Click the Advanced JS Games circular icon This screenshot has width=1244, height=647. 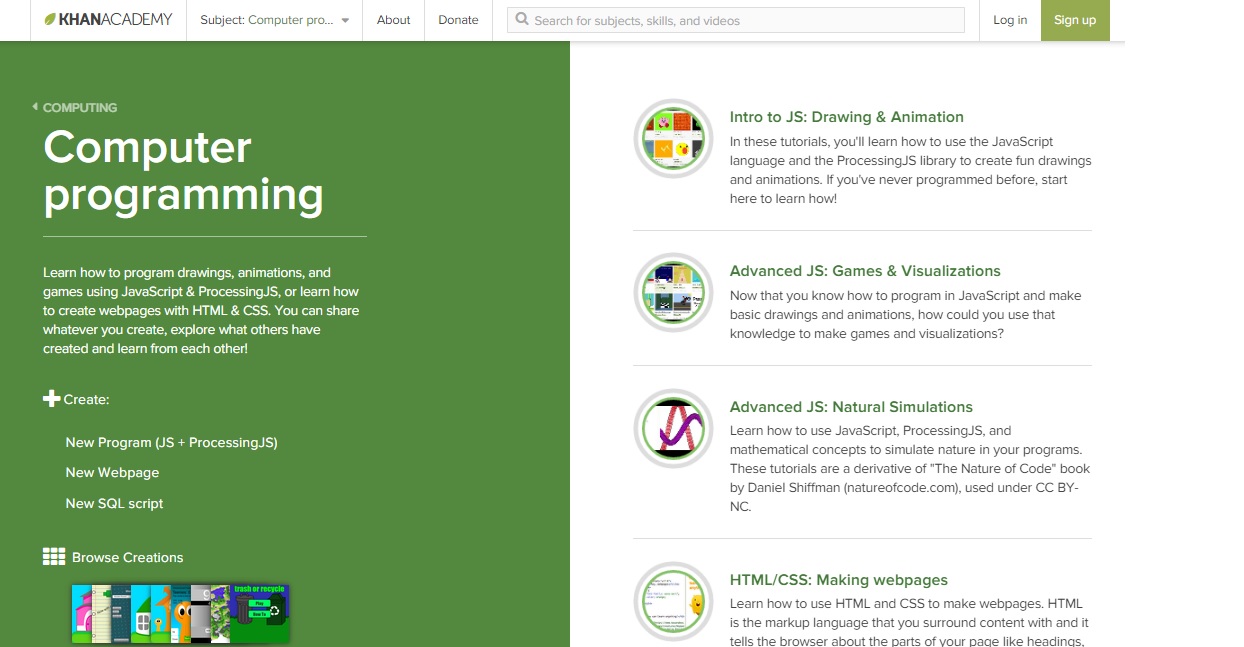(673, 292)
